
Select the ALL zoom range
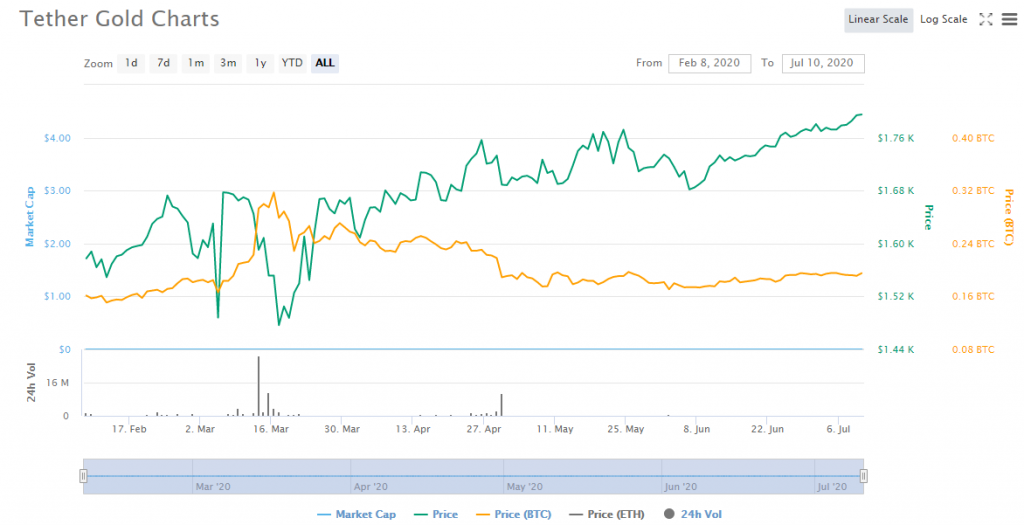coord(325,63)
